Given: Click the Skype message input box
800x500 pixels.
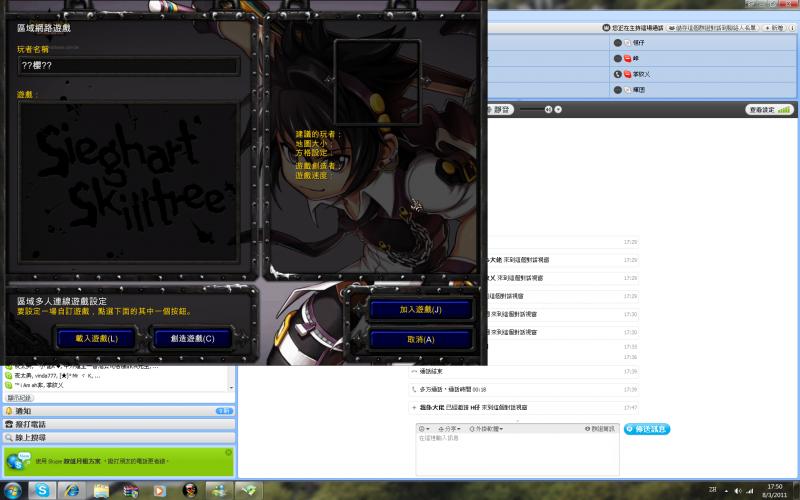Looking at the screenshot, I should click(517, 454).
